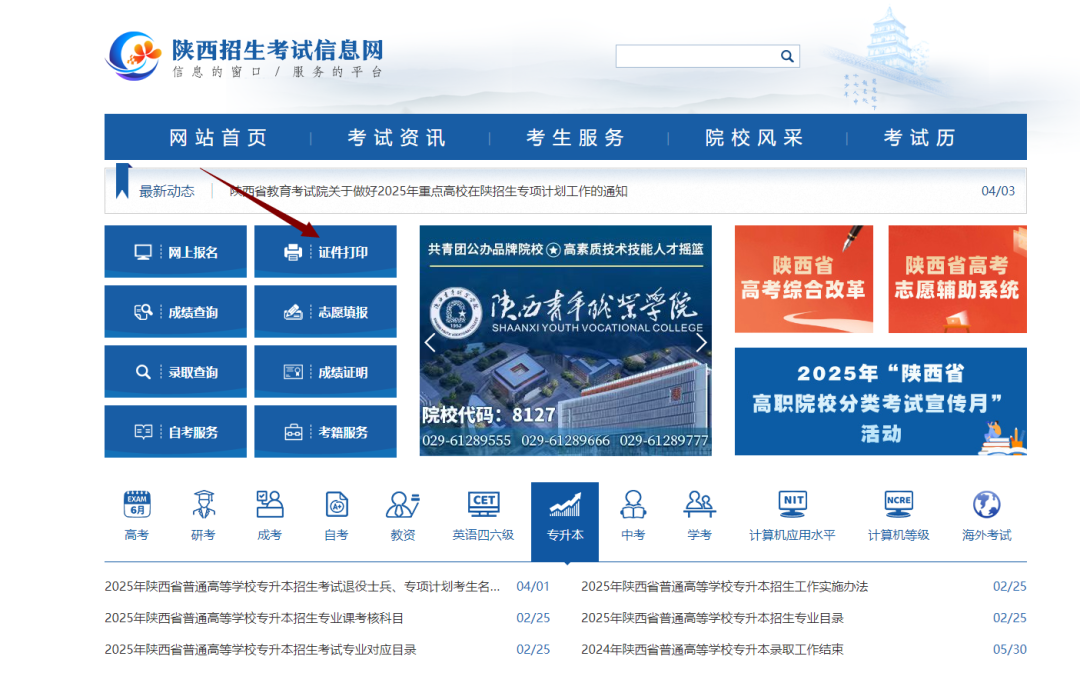Select the 成绩证明 score certificate service

[325, 371]
